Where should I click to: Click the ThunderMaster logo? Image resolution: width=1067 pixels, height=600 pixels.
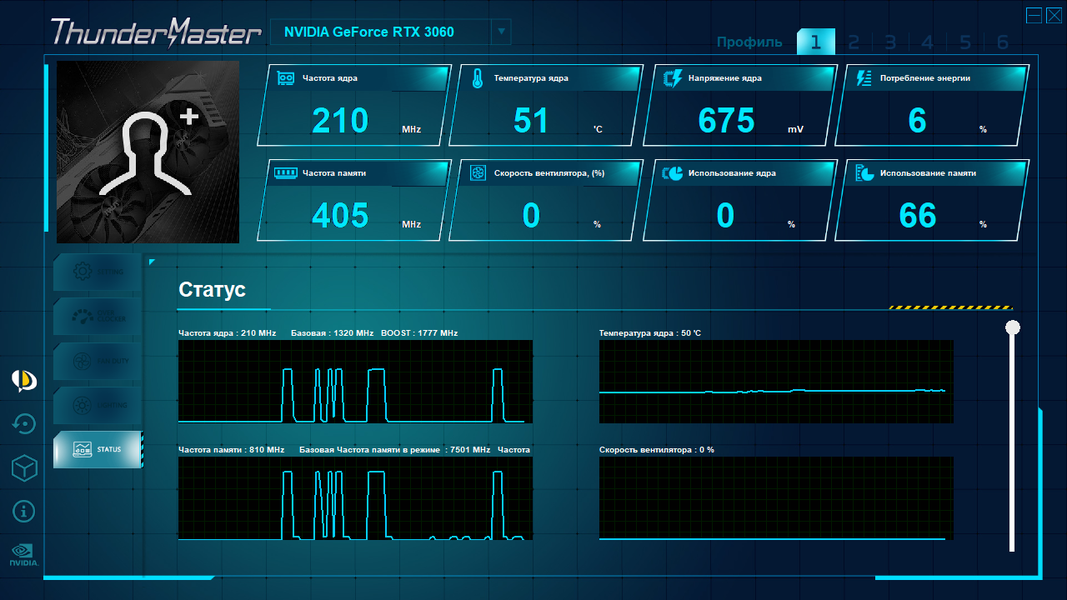click(x=156, y=32)
